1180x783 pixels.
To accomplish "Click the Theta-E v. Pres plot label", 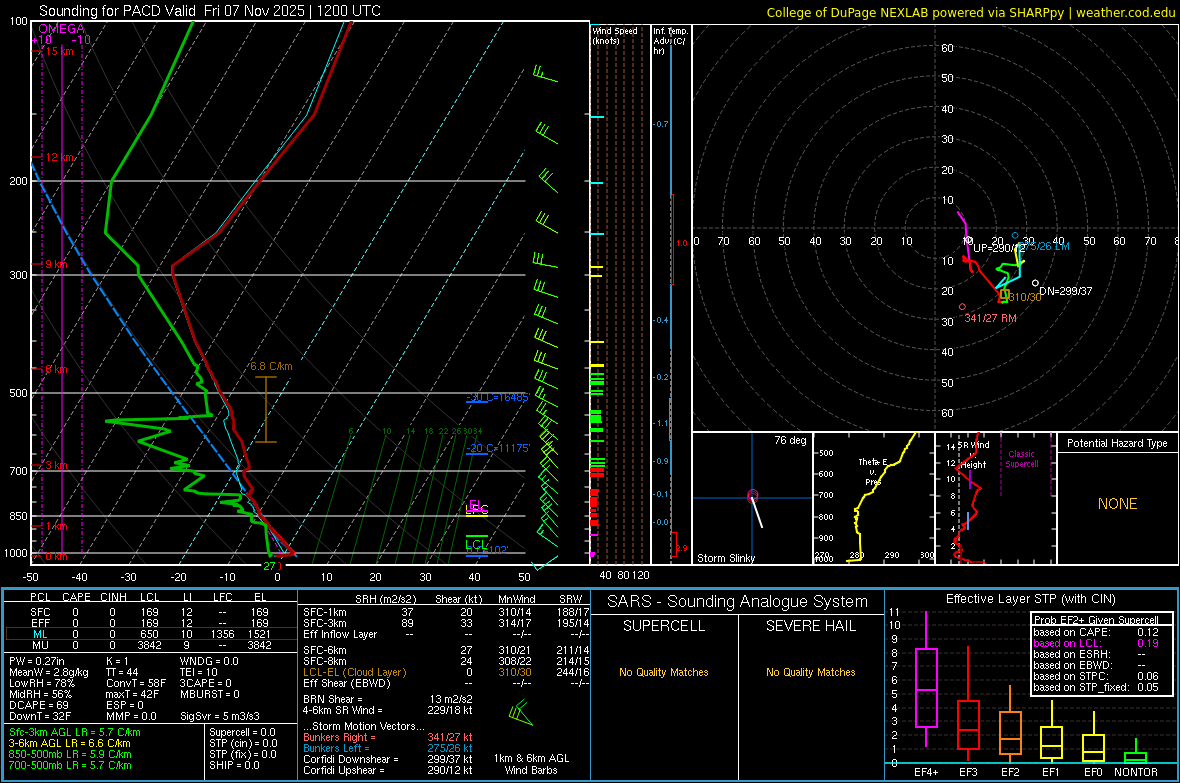I will pyautogui.click(x=872, y=471).
